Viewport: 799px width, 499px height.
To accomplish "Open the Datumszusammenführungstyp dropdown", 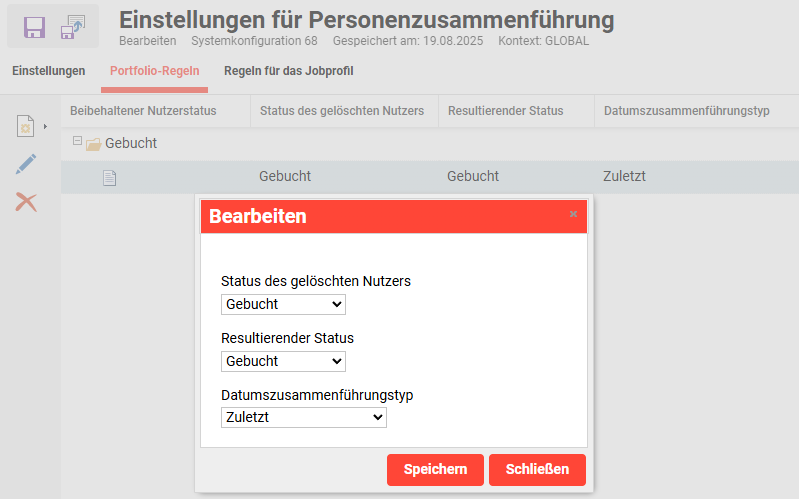I will click(x=303, y=418).
